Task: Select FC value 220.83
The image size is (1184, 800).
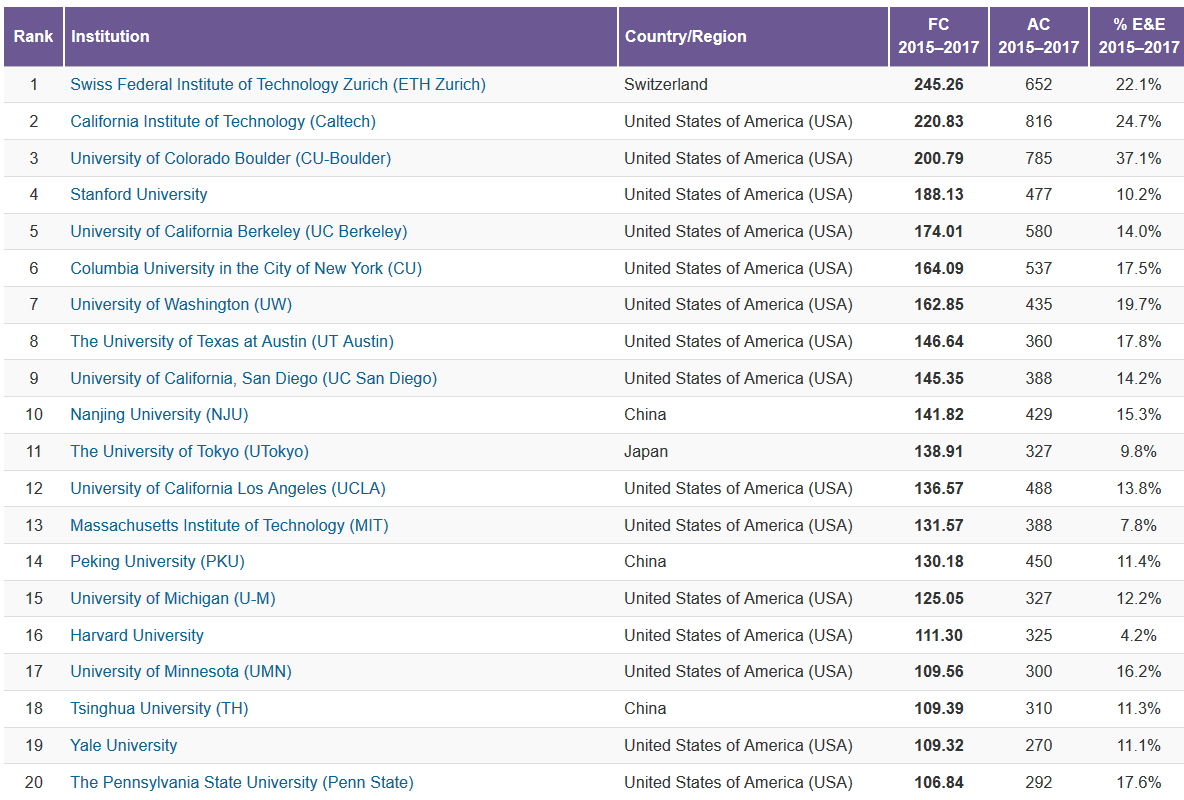Action: pos(939,122)
